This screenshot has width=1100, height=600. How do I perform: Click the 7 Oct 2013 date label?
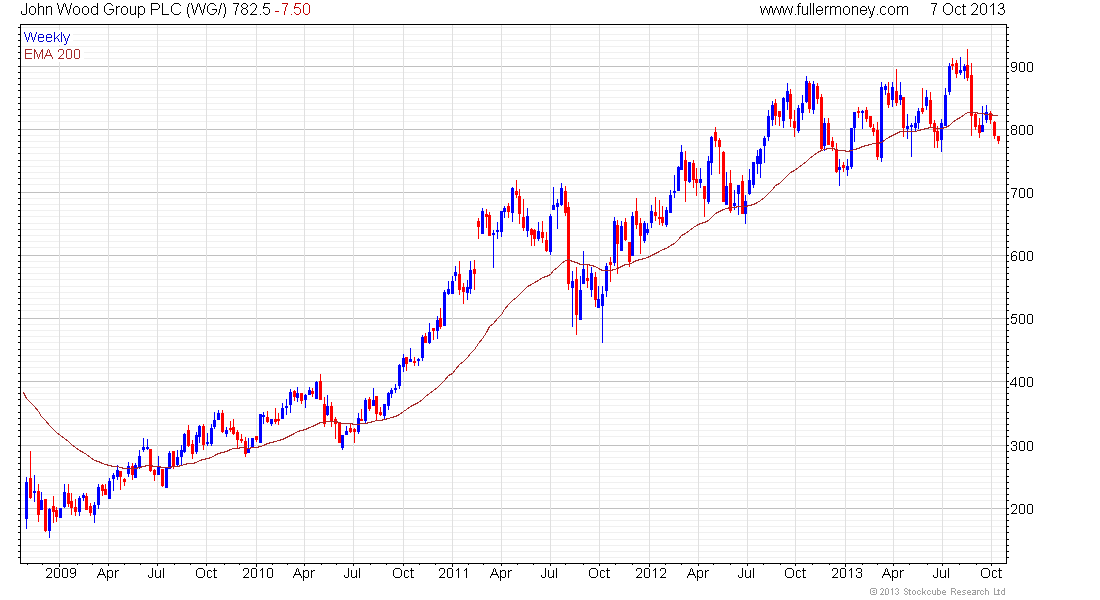click(967, 10)
